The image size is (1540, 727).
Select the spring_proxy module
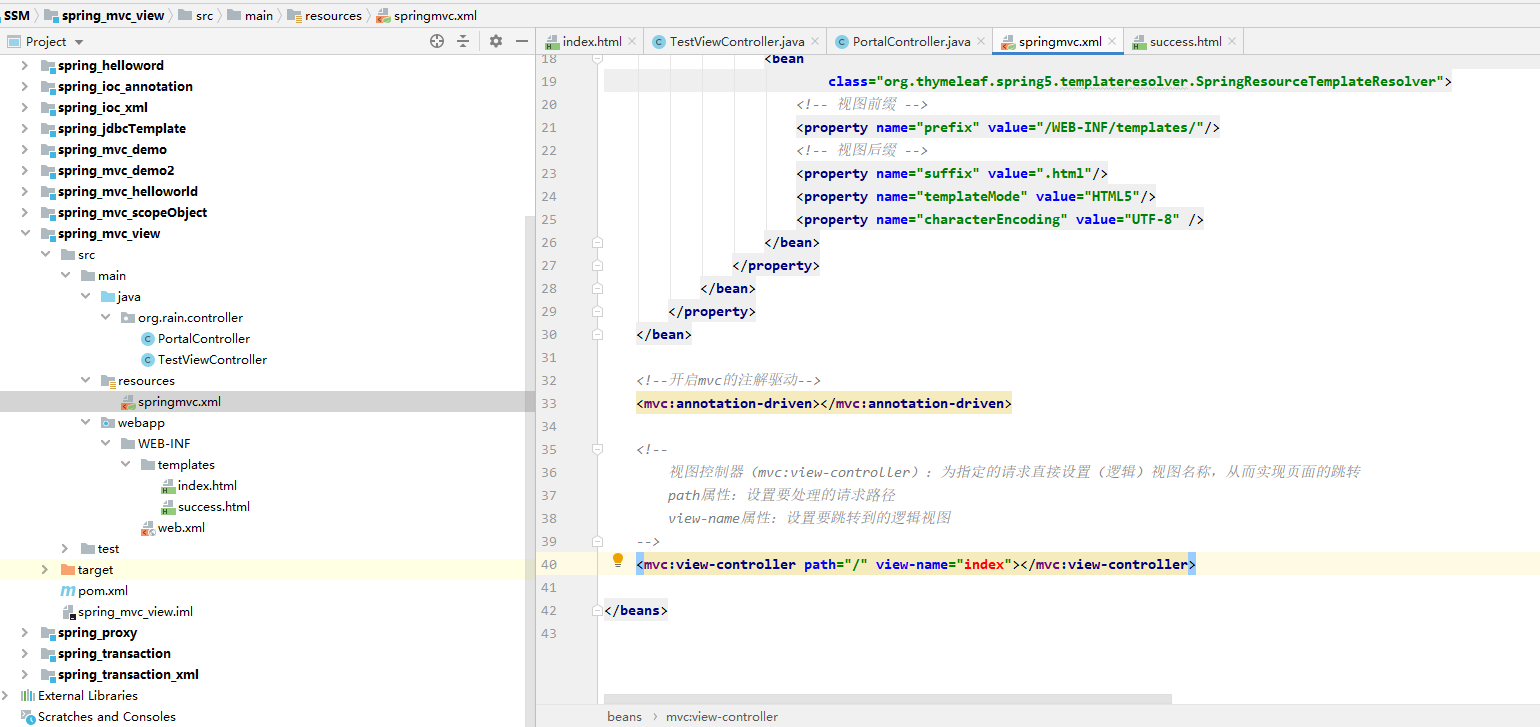pyautogui.click(x=97, y=632)
